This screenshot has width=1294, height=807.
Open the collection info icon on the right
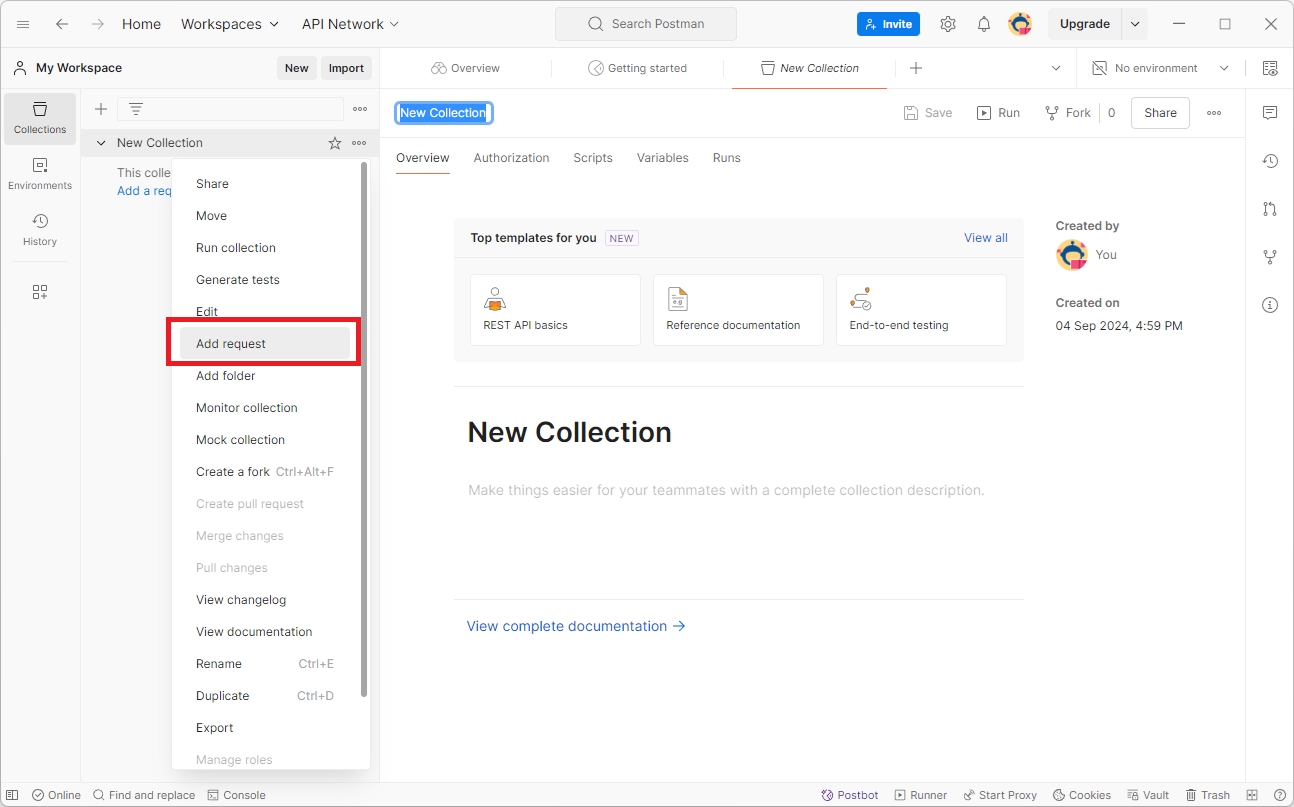1270,305
